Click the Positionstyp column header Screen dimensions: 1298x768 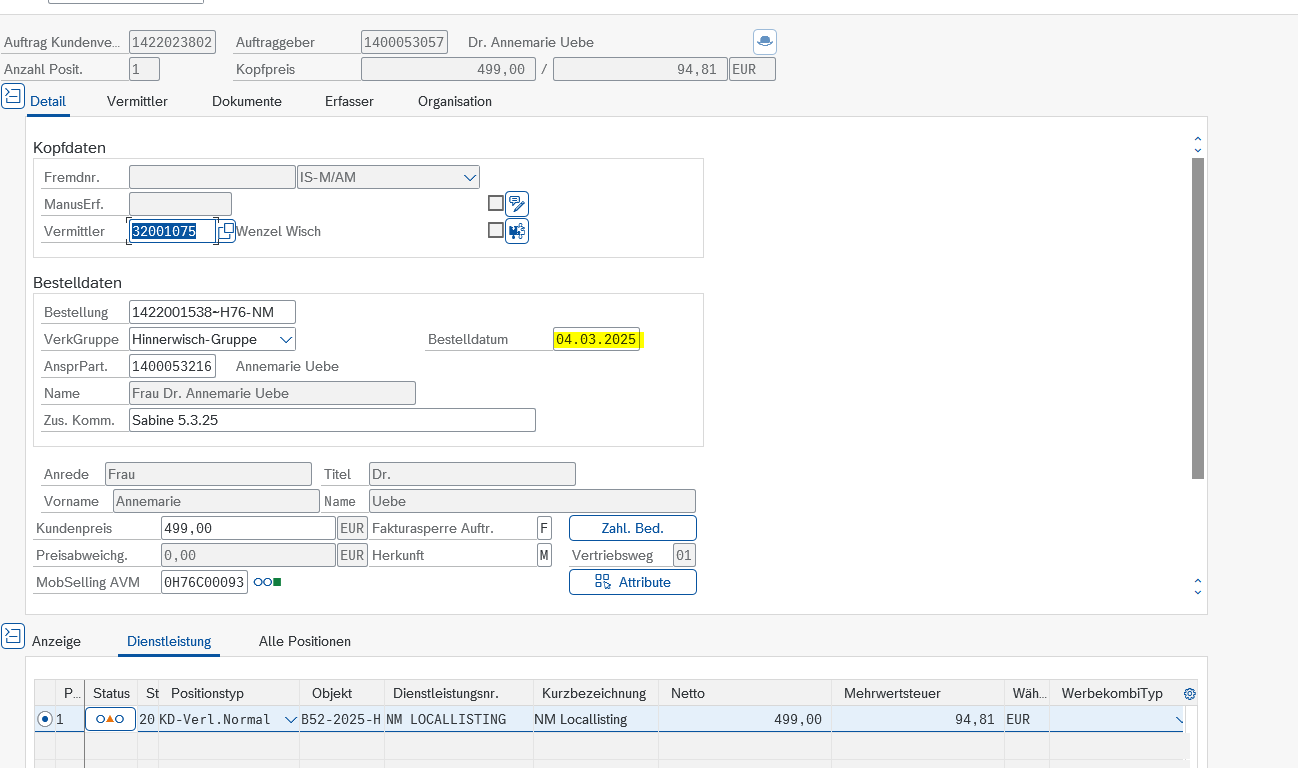coord(229,693)
